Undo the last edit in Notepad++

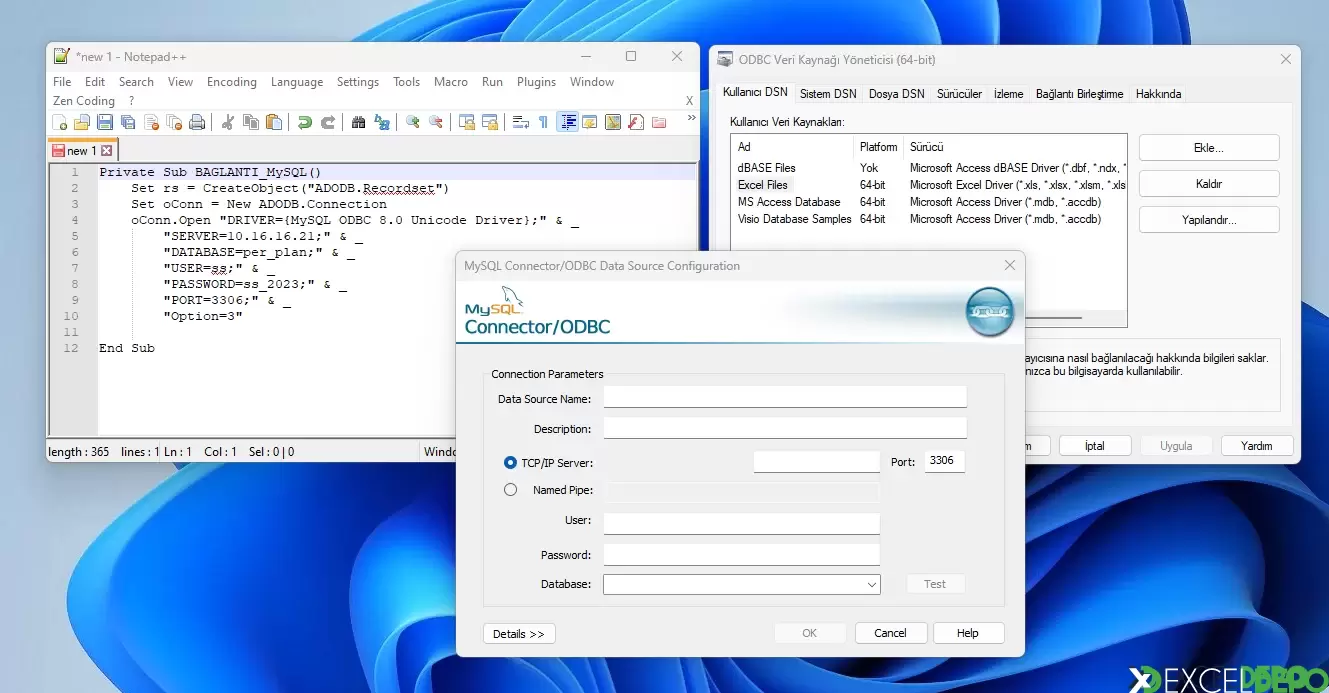pyautogui.click(x=305, y=123)
